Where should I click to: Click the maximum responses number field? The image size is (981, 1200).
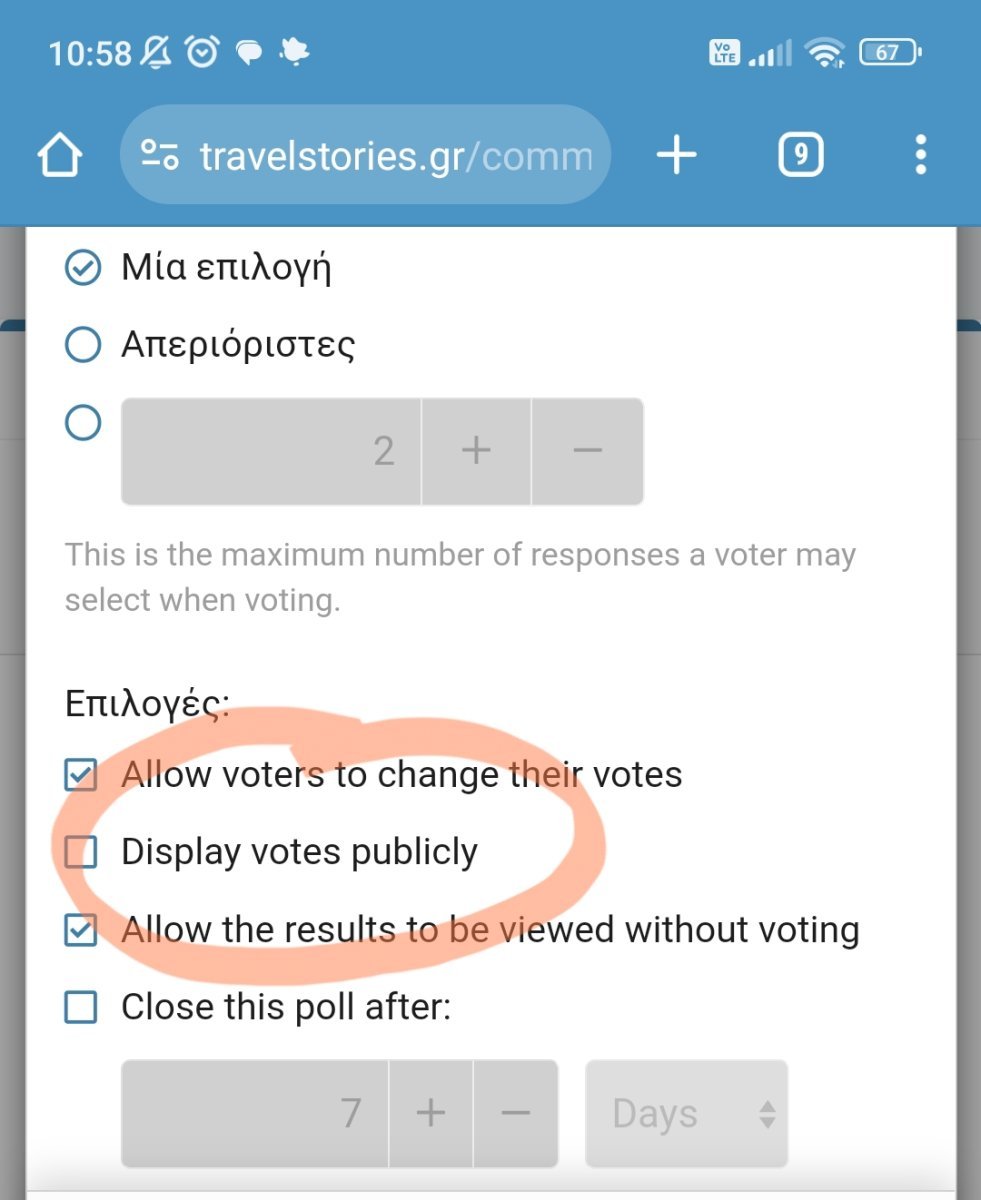click(x=271, y=451)
